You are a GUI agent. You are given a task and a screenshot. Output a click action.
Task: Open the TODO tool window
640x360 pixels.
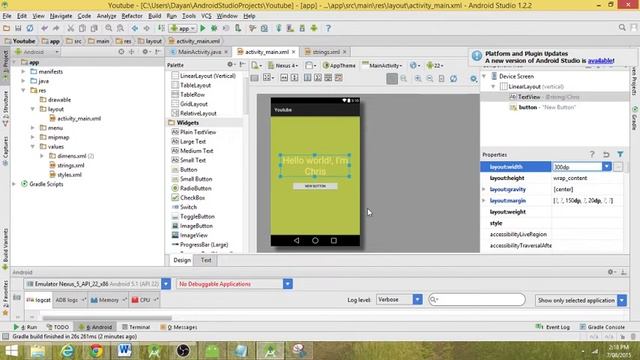click(58, 327)
